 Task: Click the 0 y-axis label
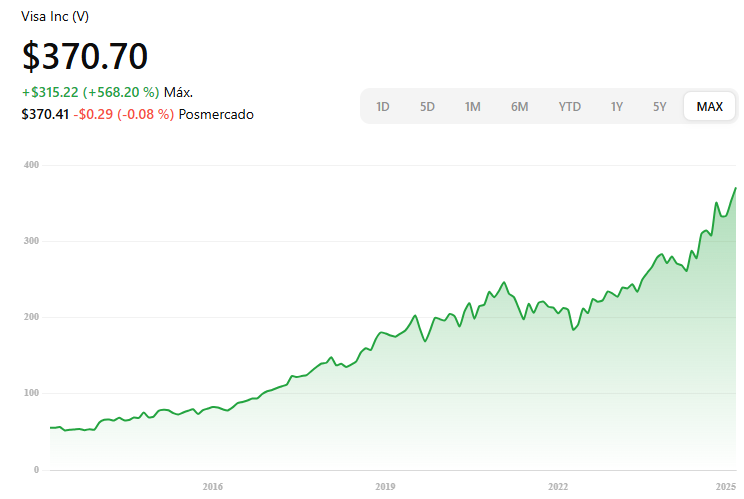point(37,470)
